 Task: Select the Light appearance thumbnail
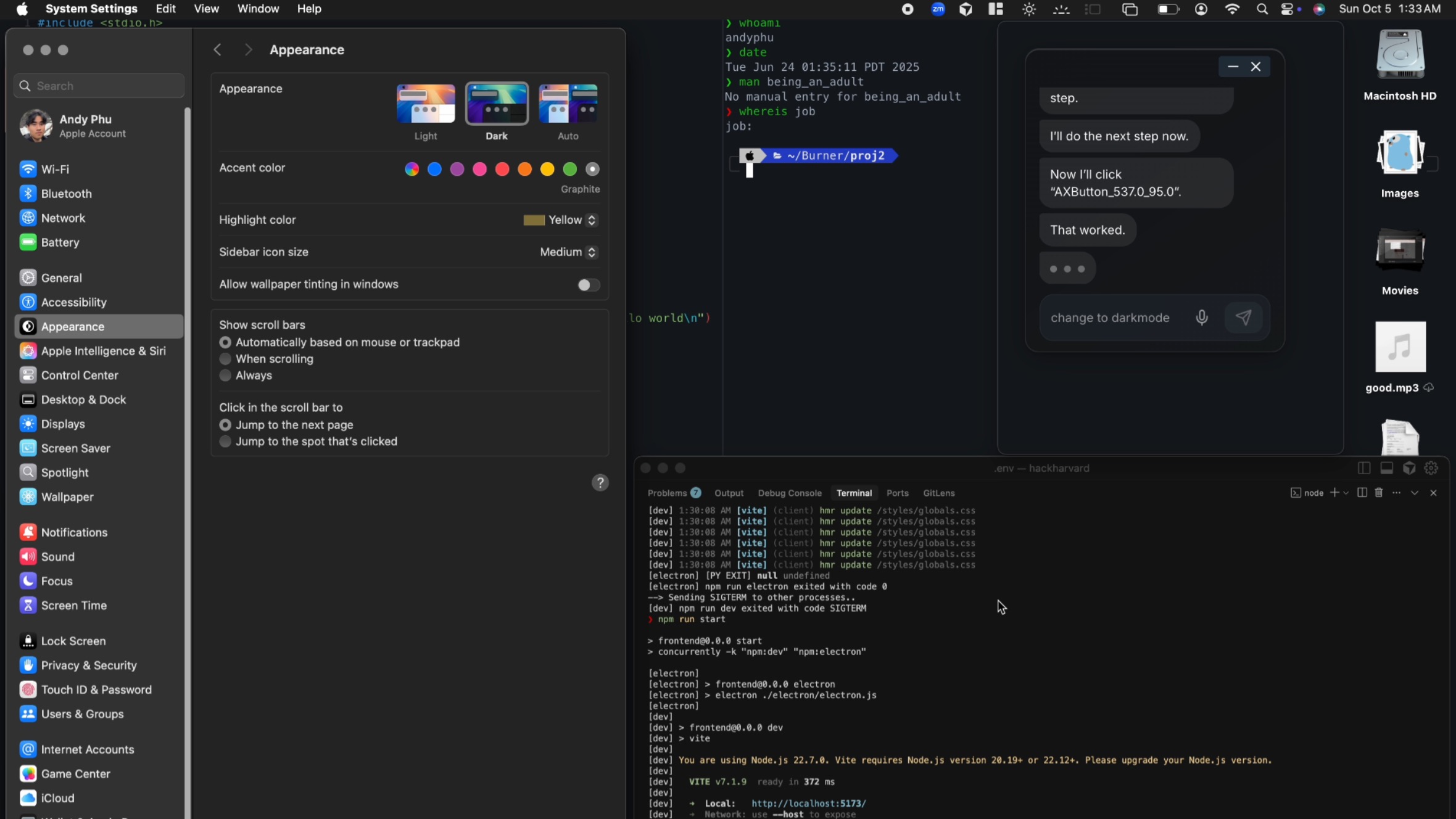(x=426, y=104)
